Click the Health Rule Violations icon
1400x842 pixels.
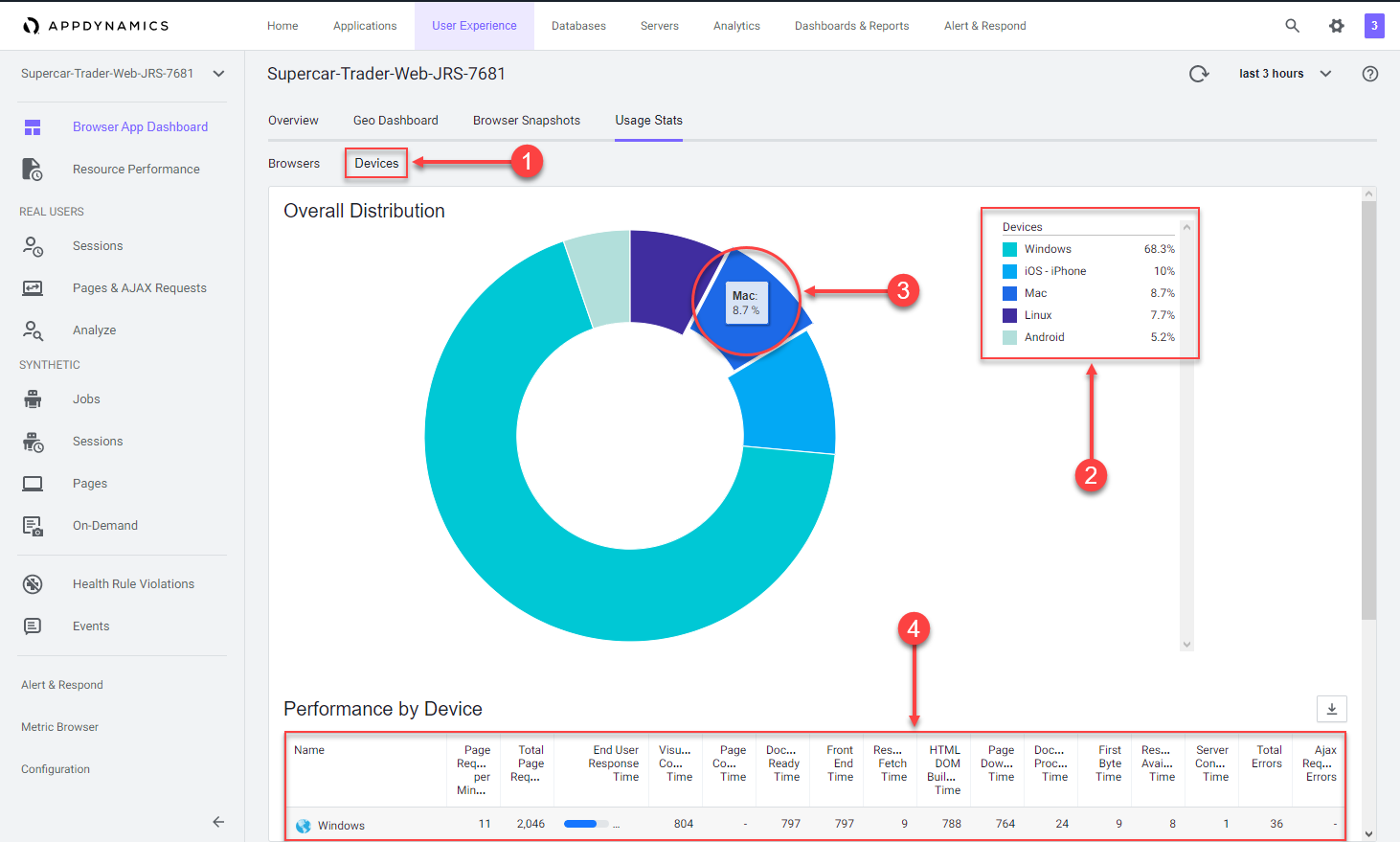(33, 584)
